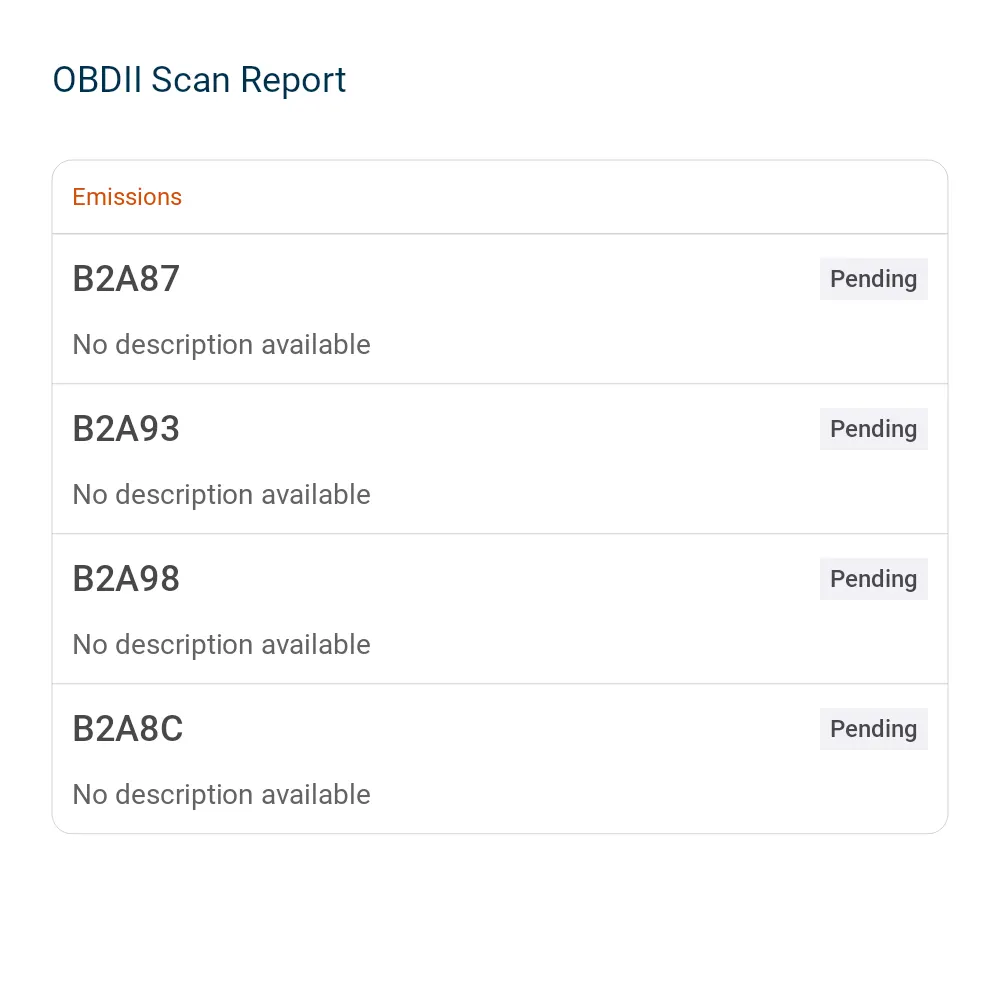Select the description under B2A93
The width and height of the screenshot is (1000, 1000).
(x=221, y=494)
